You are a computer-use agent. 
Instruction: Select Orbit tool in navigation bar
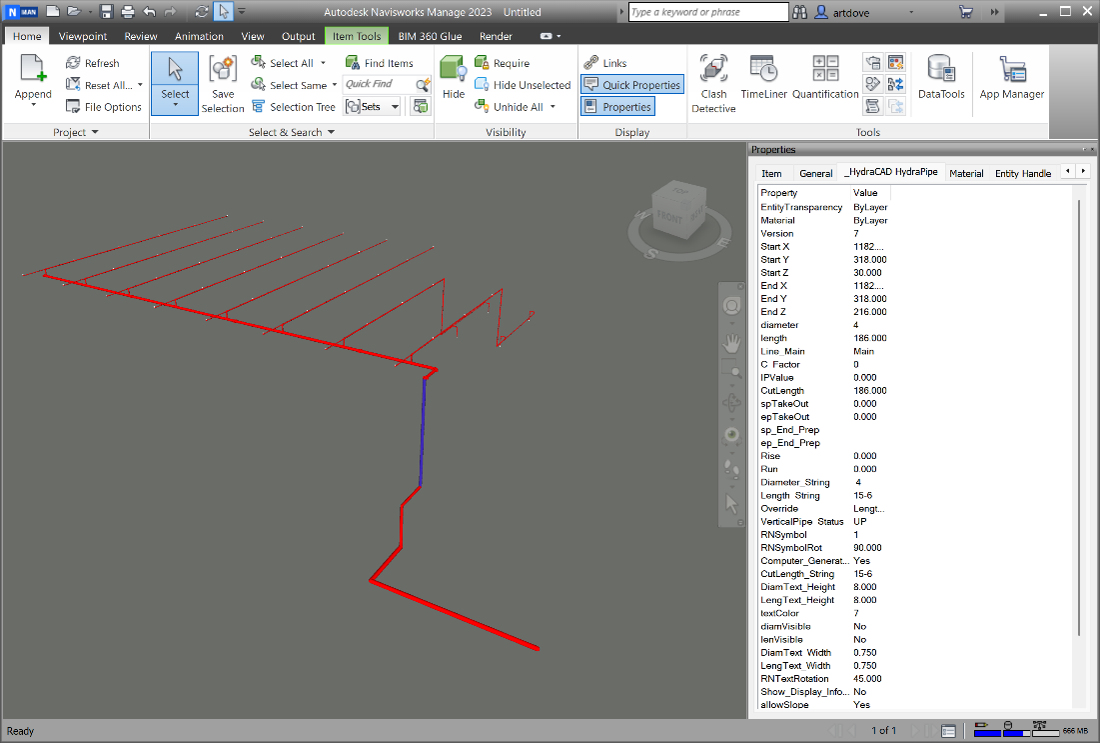point(732,403)
